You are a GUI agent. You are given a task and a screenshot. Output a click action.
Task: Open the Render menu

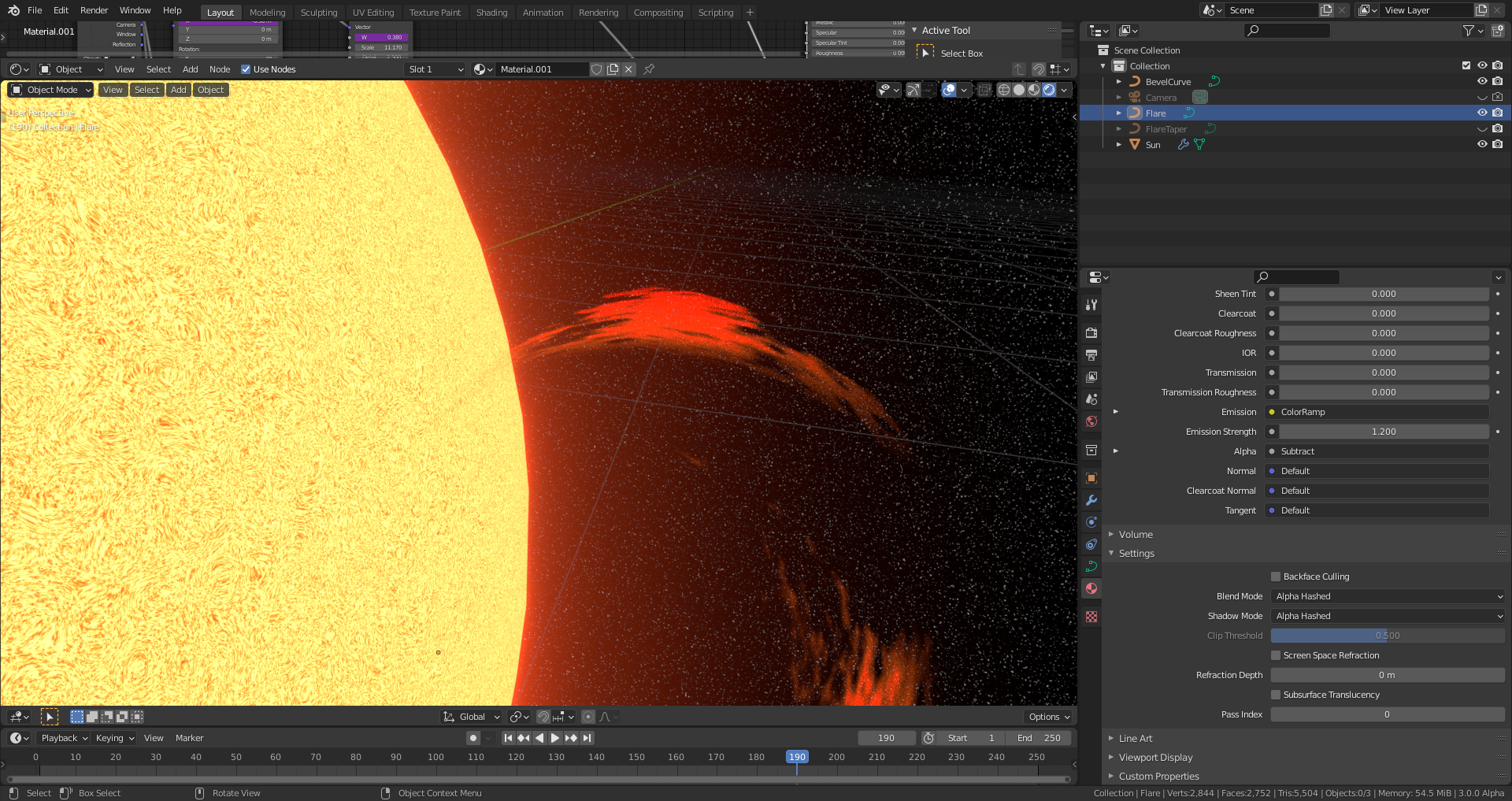pos(94,10)
